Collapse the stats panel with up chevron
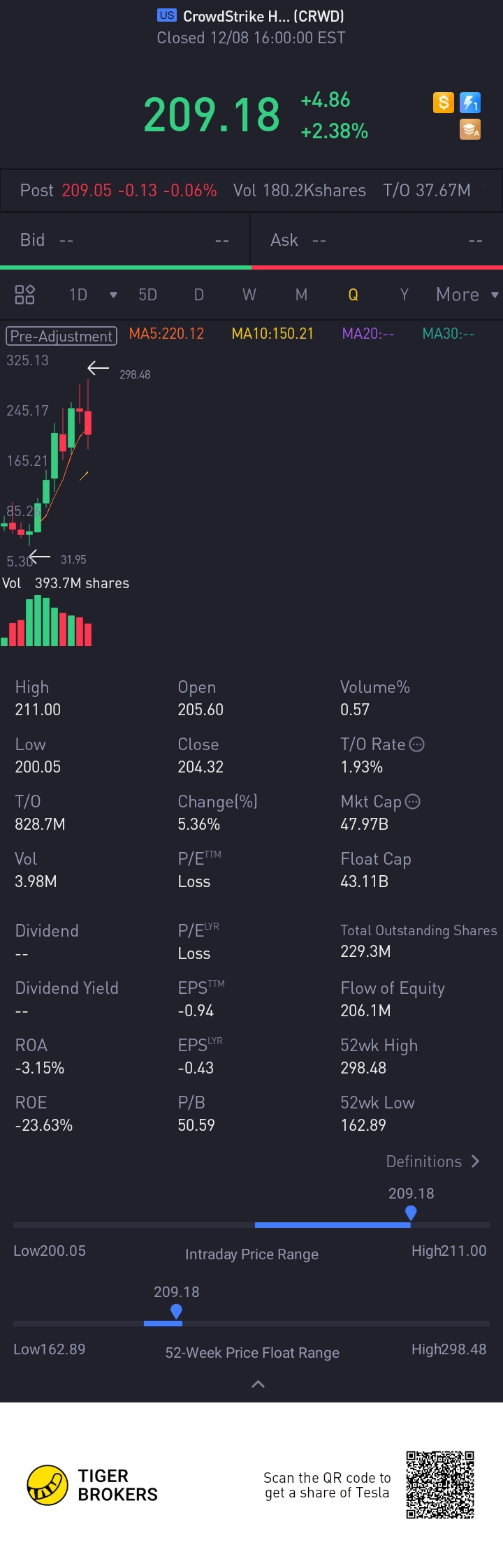The width and height of the screenshot is (503, 1568). [258, 1384]
